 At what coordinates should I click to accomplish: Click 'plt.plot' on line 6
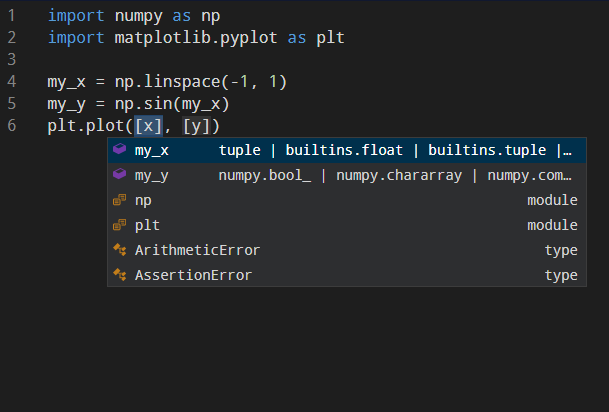click(85, 126)
